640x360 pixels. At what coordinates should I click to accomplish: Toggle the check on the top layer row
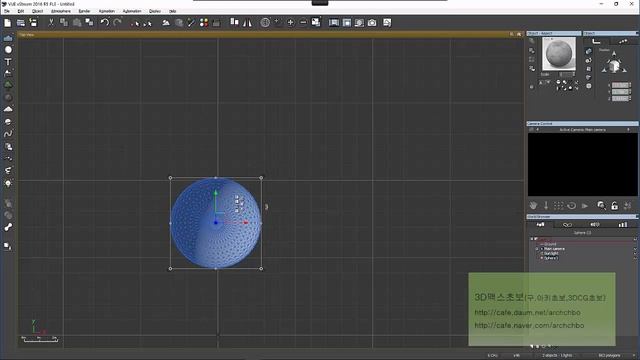coord(635,239)
